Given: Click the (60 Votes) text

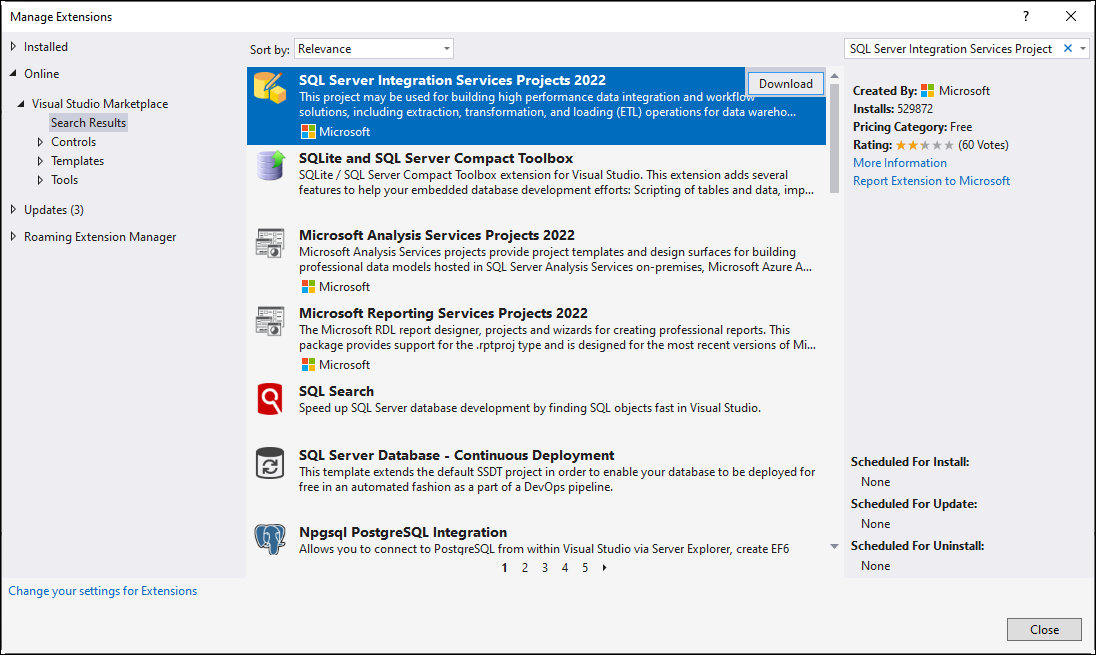Looking at the screenshot, I should [983, 145].
